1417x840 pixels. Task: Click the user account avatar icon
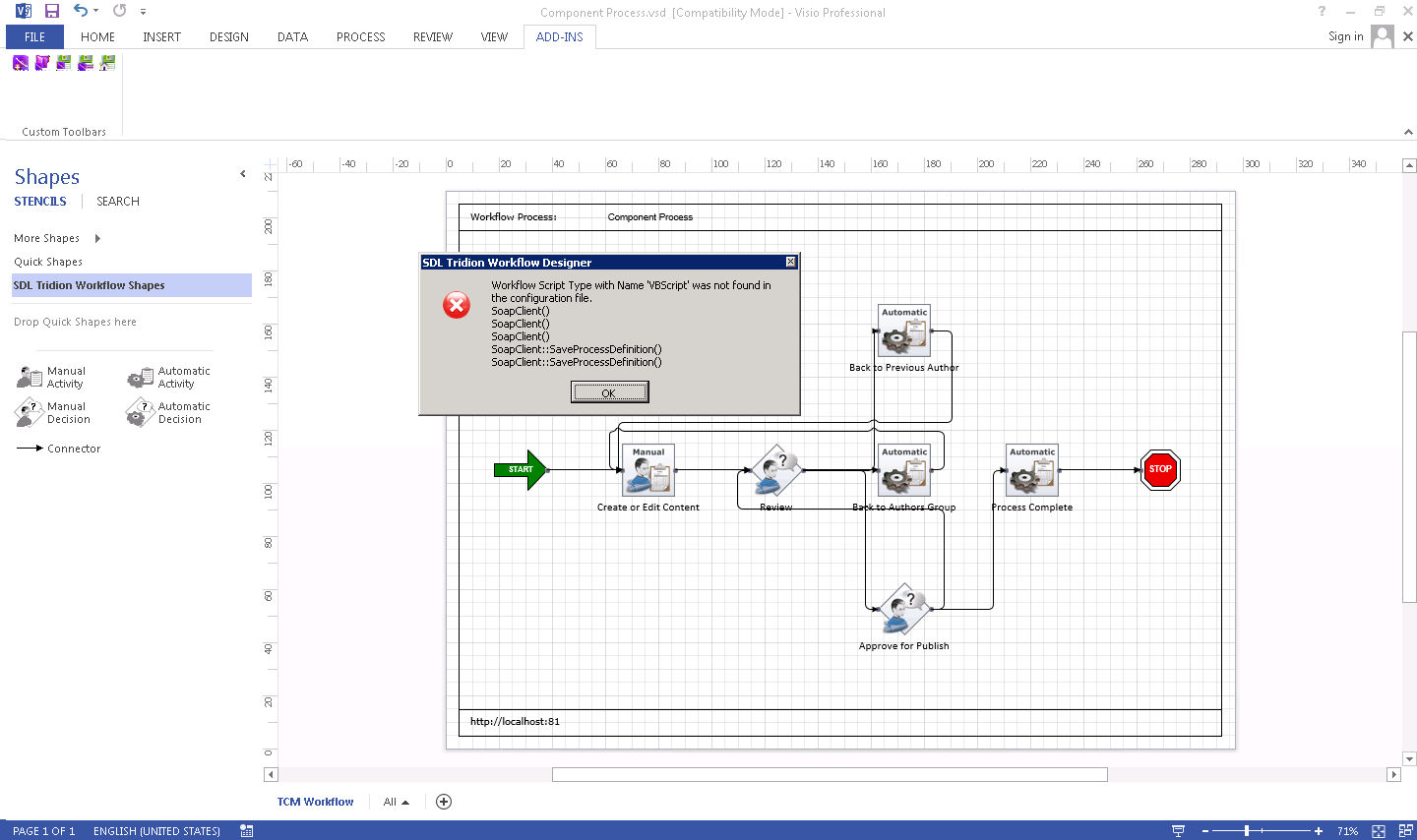tap(1383, 36)
